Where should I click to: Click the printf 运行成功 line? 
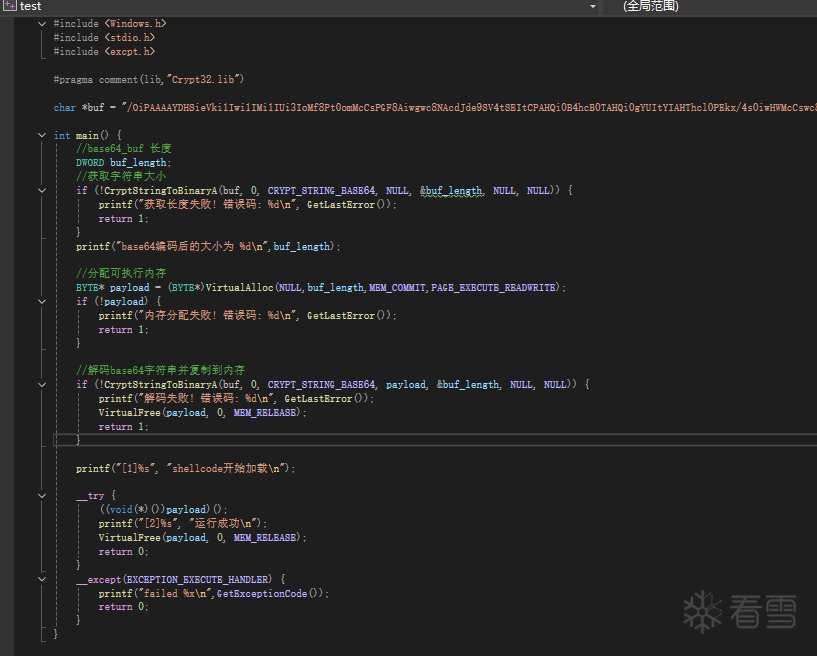click(182, 524)
